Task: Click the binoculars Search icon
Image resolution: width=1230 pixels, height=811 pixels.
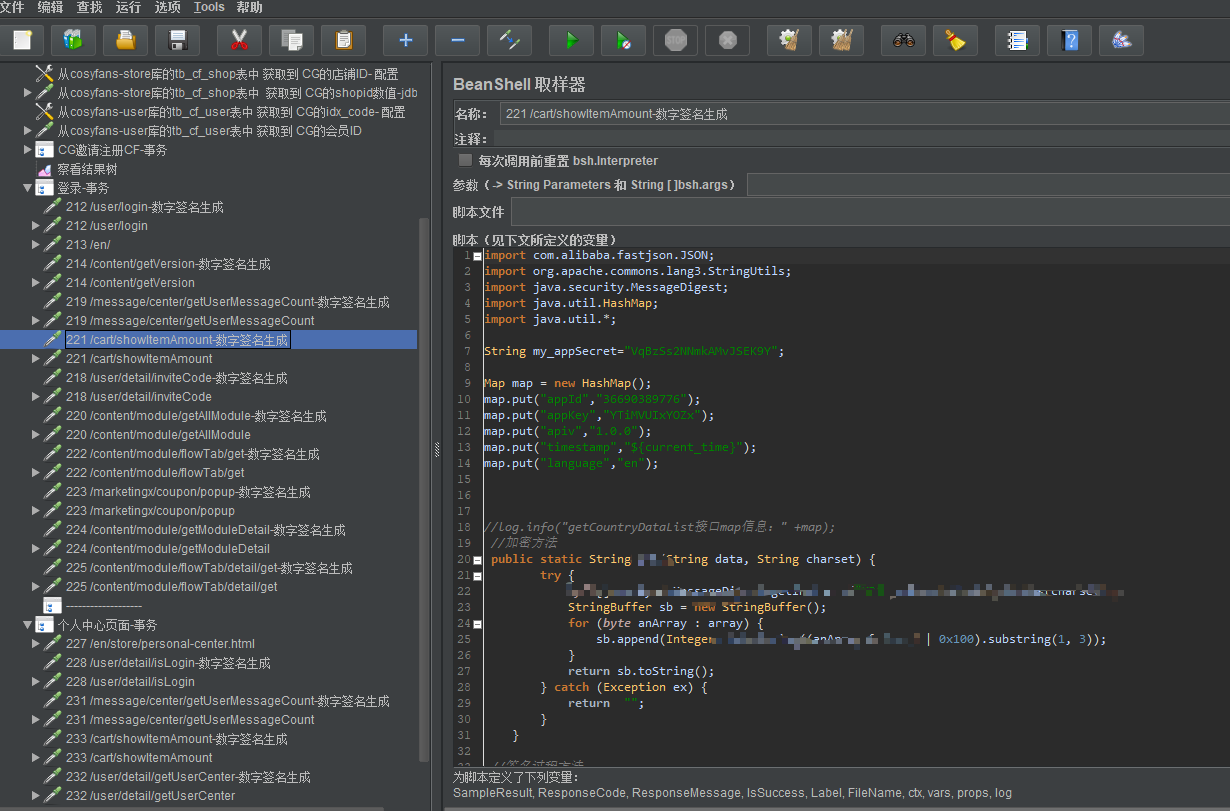Action: (904, 40)
